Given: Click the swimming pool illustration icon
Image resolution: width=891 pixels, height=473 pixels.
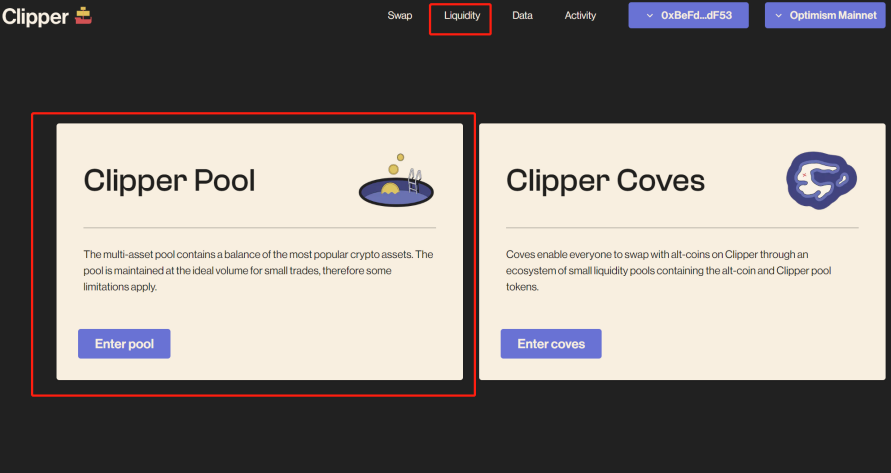Looking at the screenshot, I should (x=396, y=182).
